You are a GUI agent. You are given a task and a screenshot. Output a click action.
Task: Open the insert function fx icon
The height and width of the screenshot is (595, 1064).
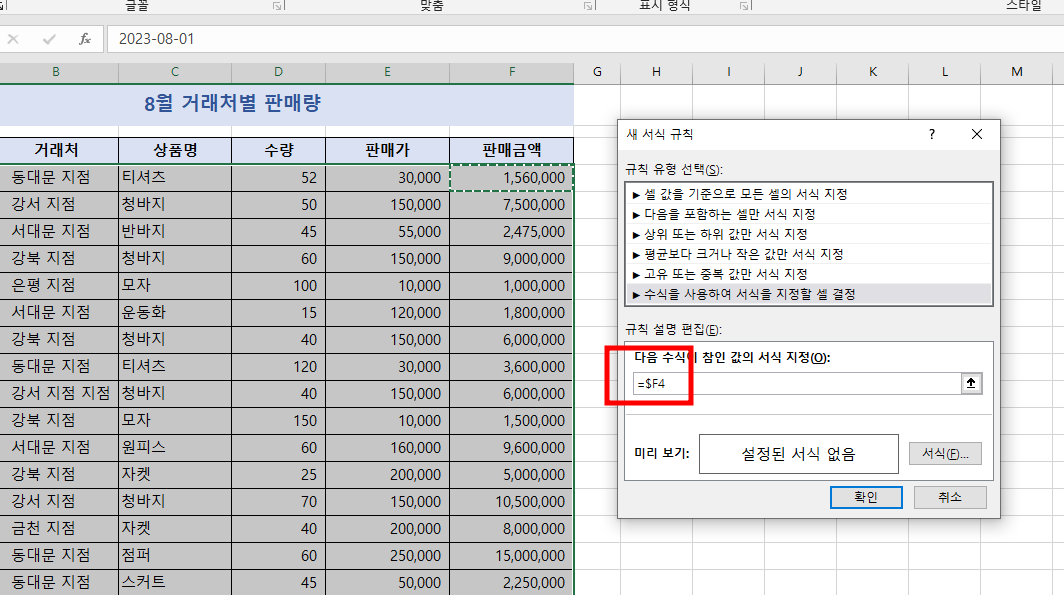85,39
